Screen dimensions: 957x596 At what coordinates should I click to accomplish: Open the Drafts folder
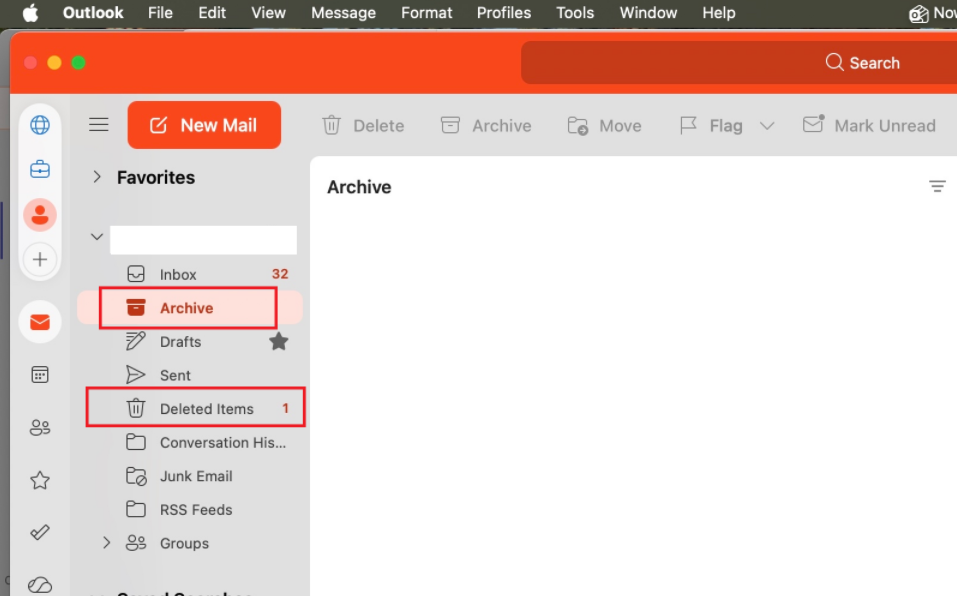click(x=190, y=342)
